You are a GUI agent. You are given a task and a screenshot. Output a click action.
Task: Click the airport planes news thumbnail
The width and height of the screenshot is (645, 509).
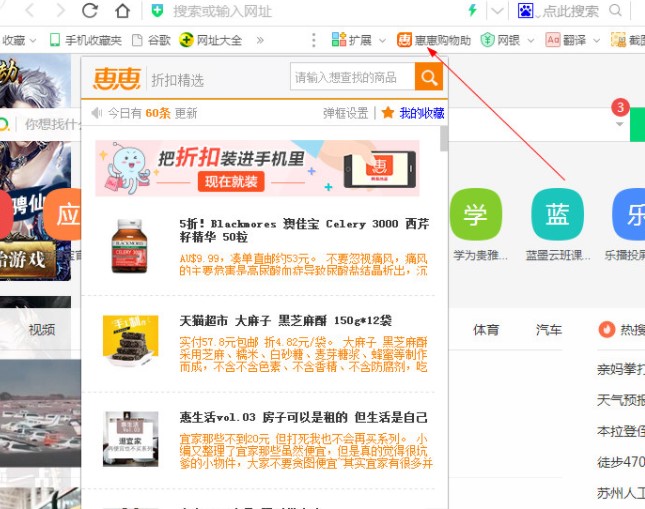(40, 413)
